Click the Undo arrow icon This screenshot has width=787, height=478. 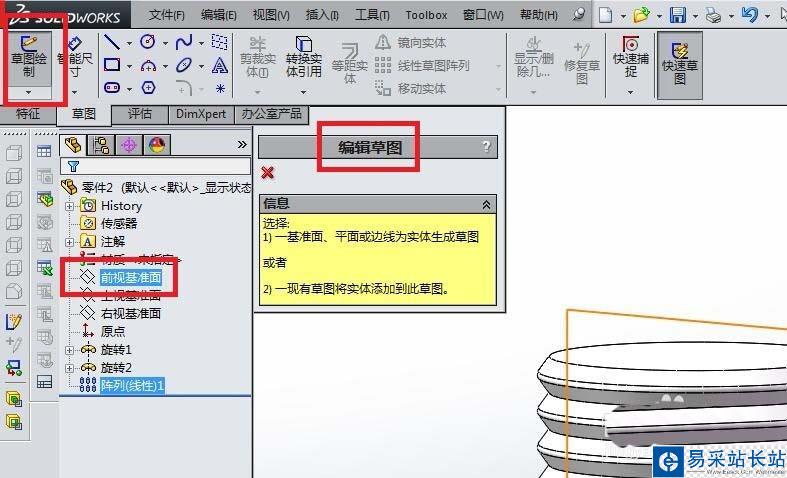[749, 15]
